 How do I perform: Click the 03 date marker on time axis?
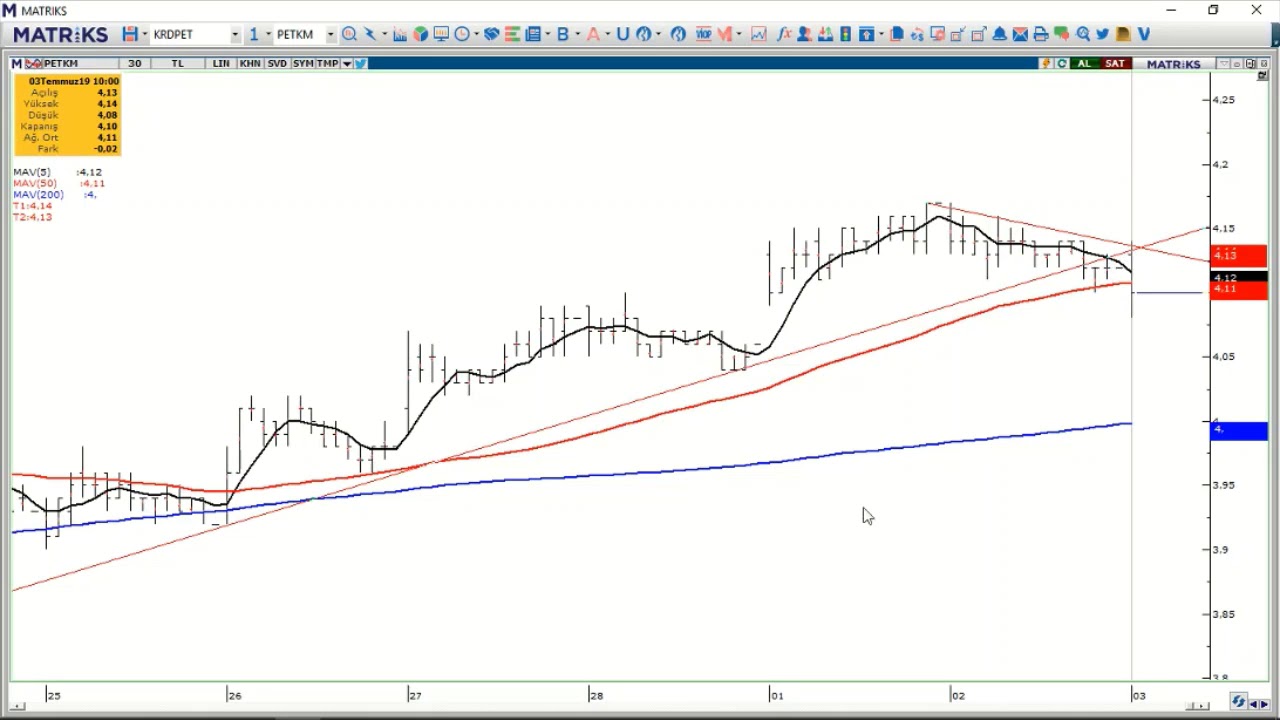tap(1139, 695)
